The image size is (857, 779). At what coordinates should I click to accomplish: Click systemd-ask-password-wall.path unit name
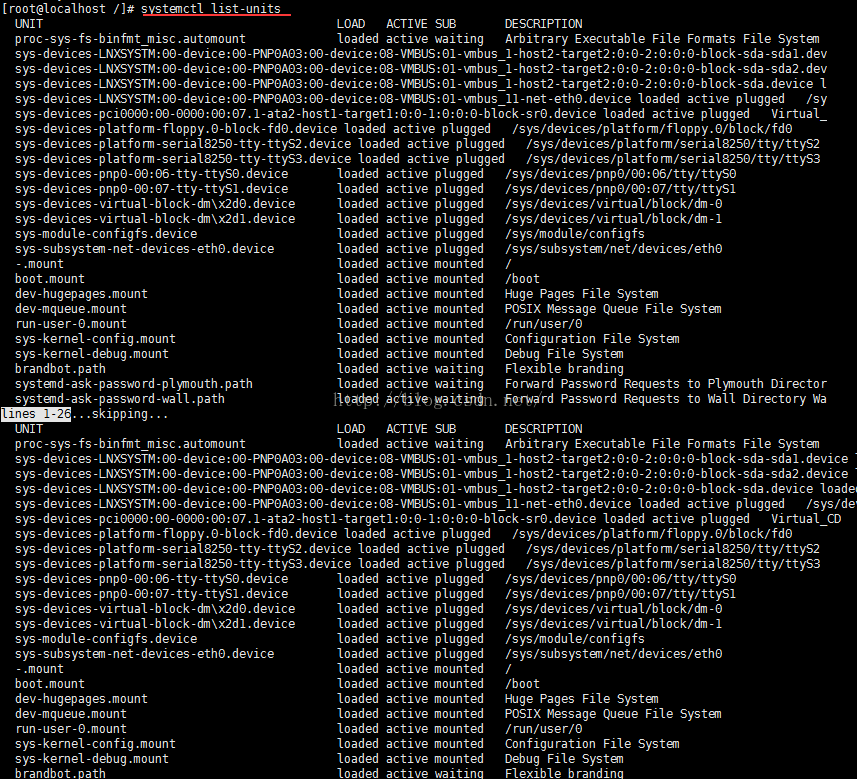(x=120, y=399)
